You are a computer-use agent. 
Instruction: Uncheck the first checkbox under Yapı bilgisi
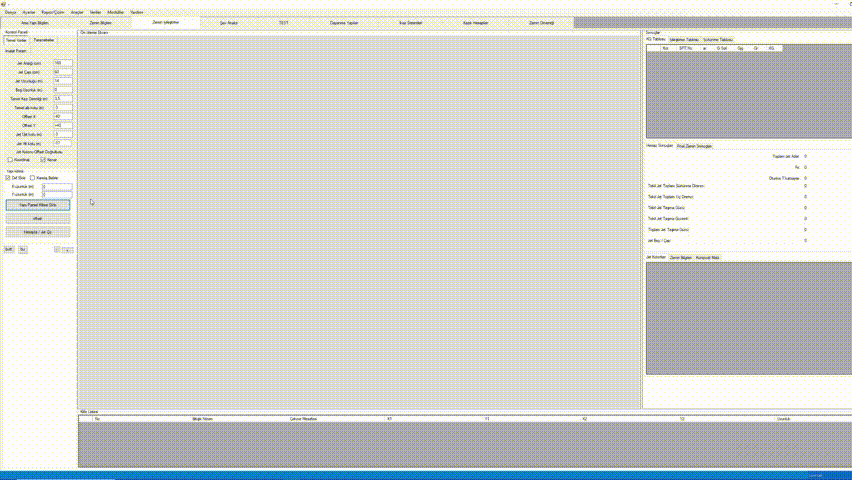[8, 177]
